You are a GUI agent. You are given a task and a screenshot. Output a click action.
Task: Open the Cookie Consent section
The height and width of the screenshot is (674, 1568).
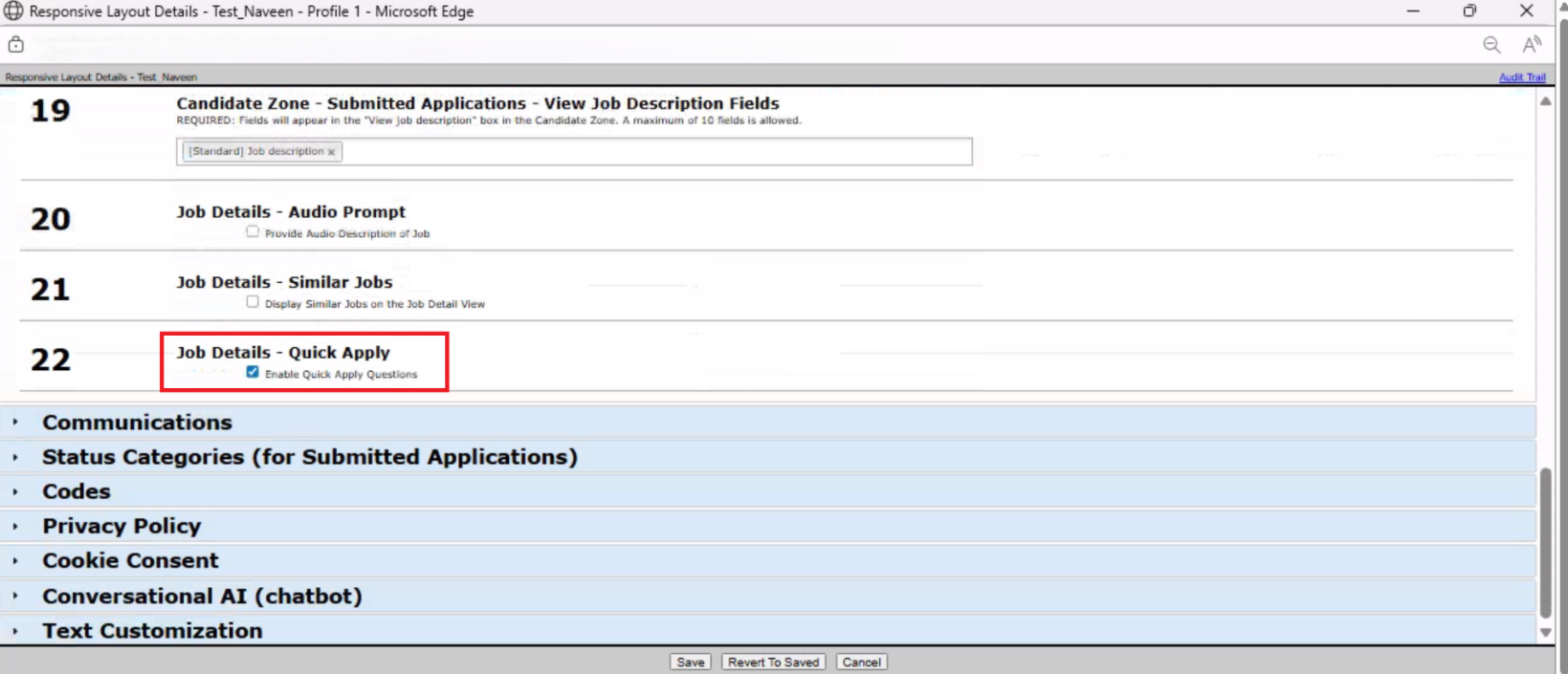click(x=130, y=560)
